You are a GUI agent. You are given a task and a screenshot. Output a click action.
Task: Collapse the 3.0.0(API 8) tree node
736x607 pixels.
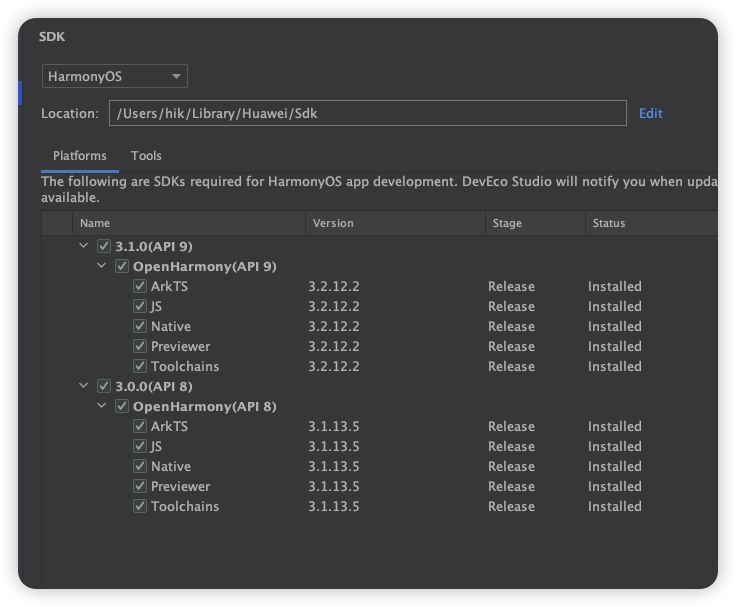click(x=84, y=385)
